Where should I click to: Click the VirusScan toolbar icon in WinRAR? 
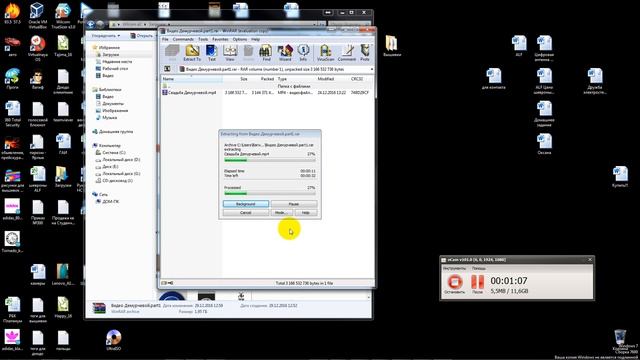325,53
